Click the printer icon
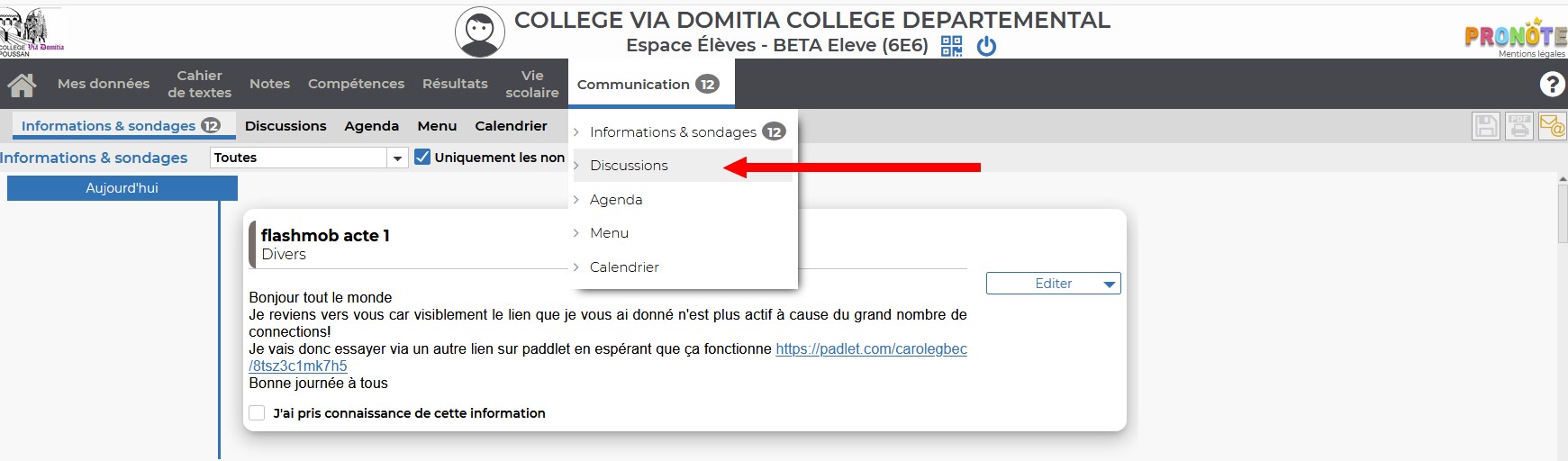 (1519, 126)
